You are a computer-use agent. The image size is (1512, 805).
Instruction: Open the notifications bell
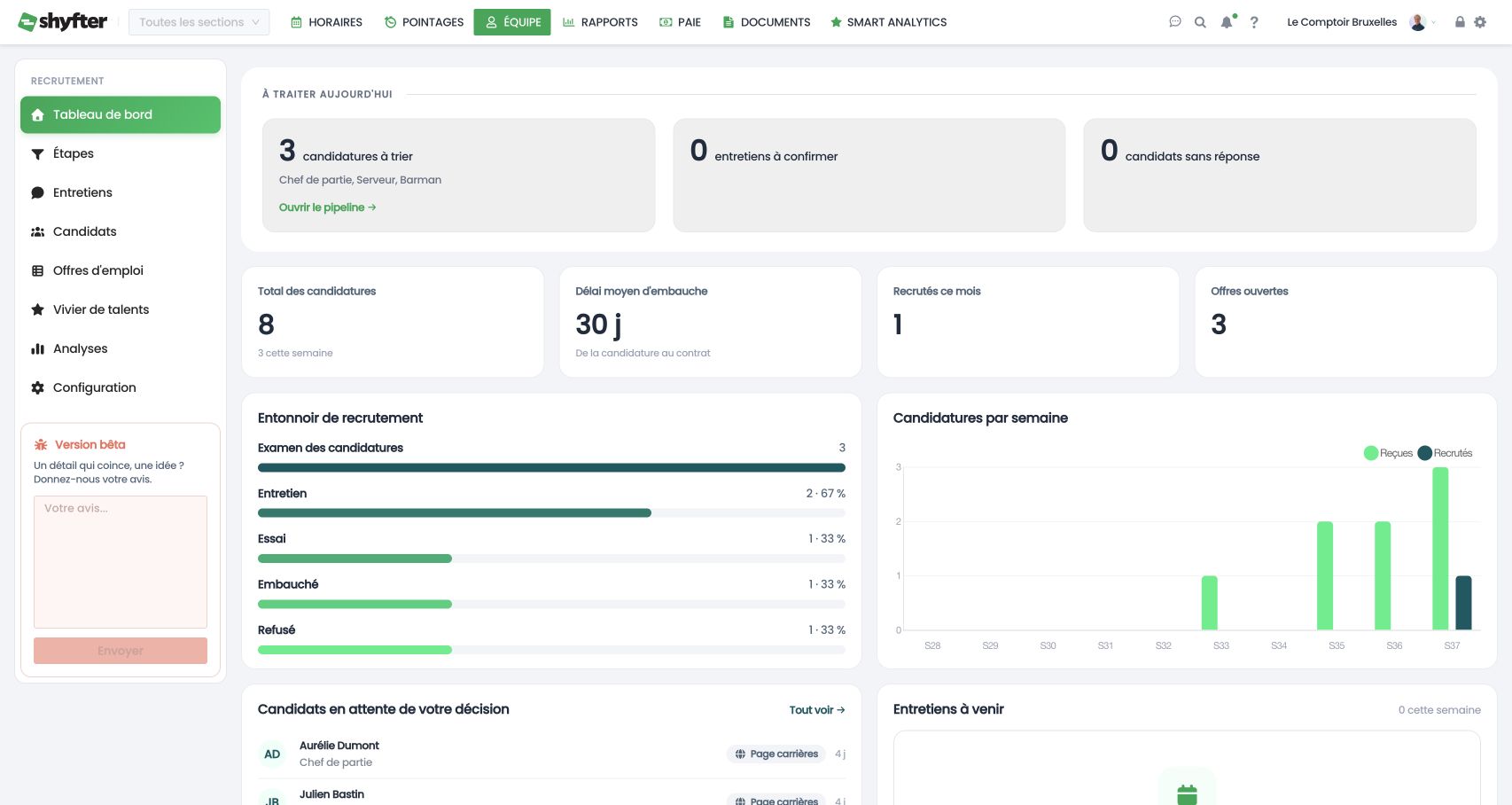click(1227, 22)
